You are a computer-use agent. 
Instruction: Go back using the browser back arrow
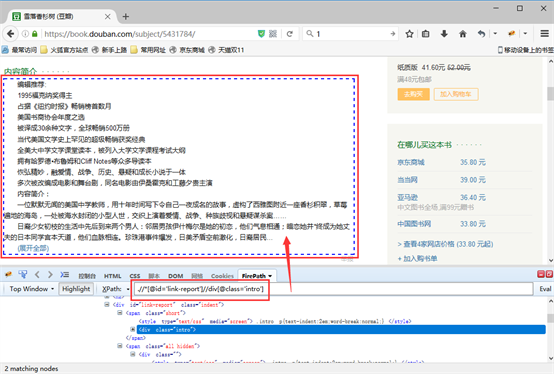pos(11,34)
